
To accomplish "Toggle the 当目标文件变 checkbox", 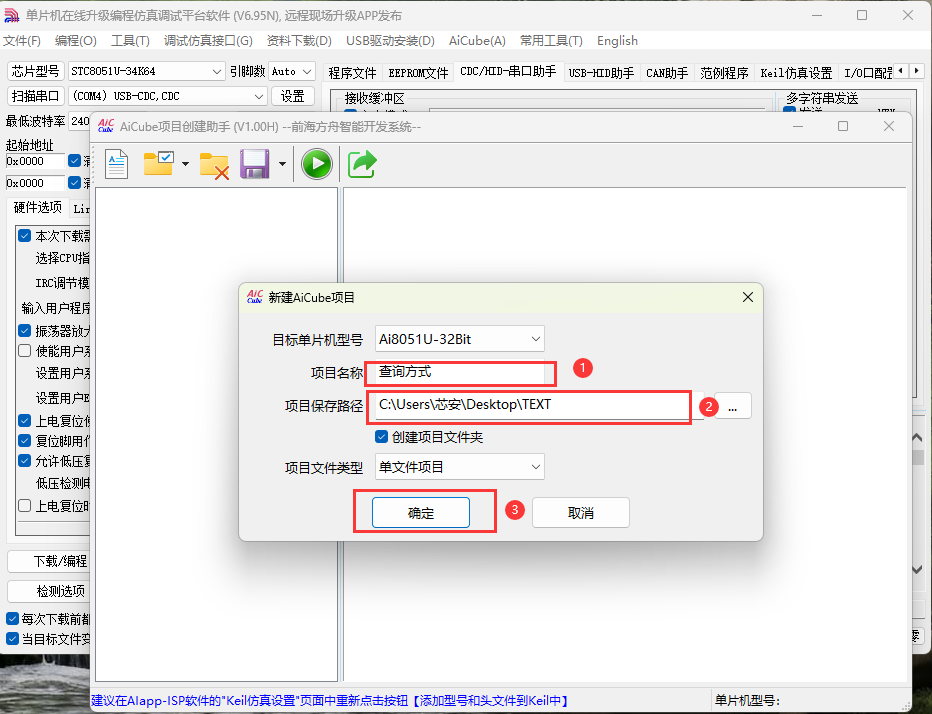I will (12, 638).
